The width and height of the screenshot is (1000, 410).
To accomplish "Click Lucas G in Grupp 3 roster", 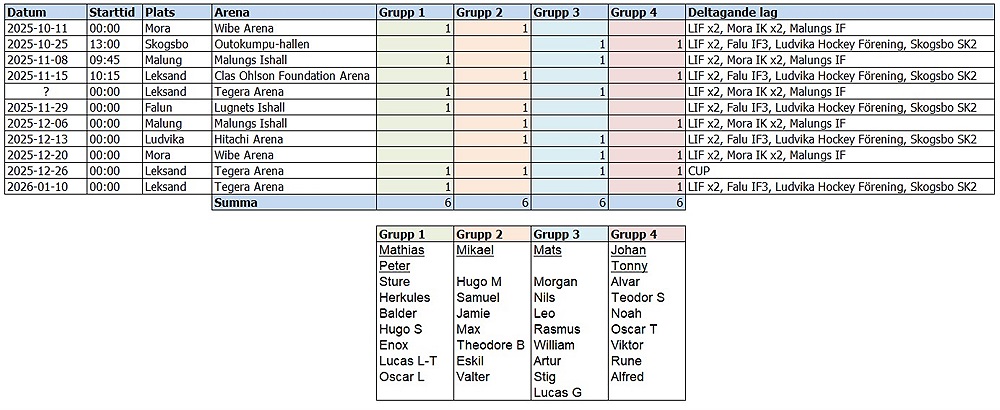I will tap(558, 393).
